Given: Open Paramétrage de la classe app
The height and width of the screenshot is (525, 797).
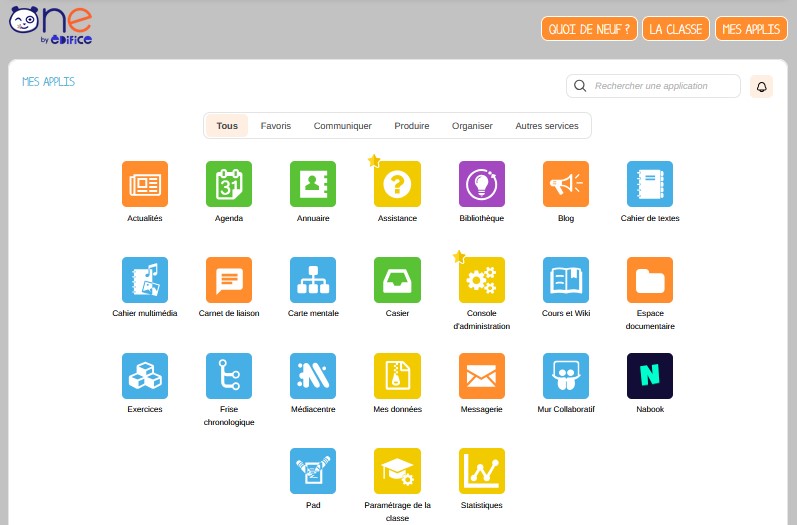Looking at the screenshot, I should tap(397, 471).
